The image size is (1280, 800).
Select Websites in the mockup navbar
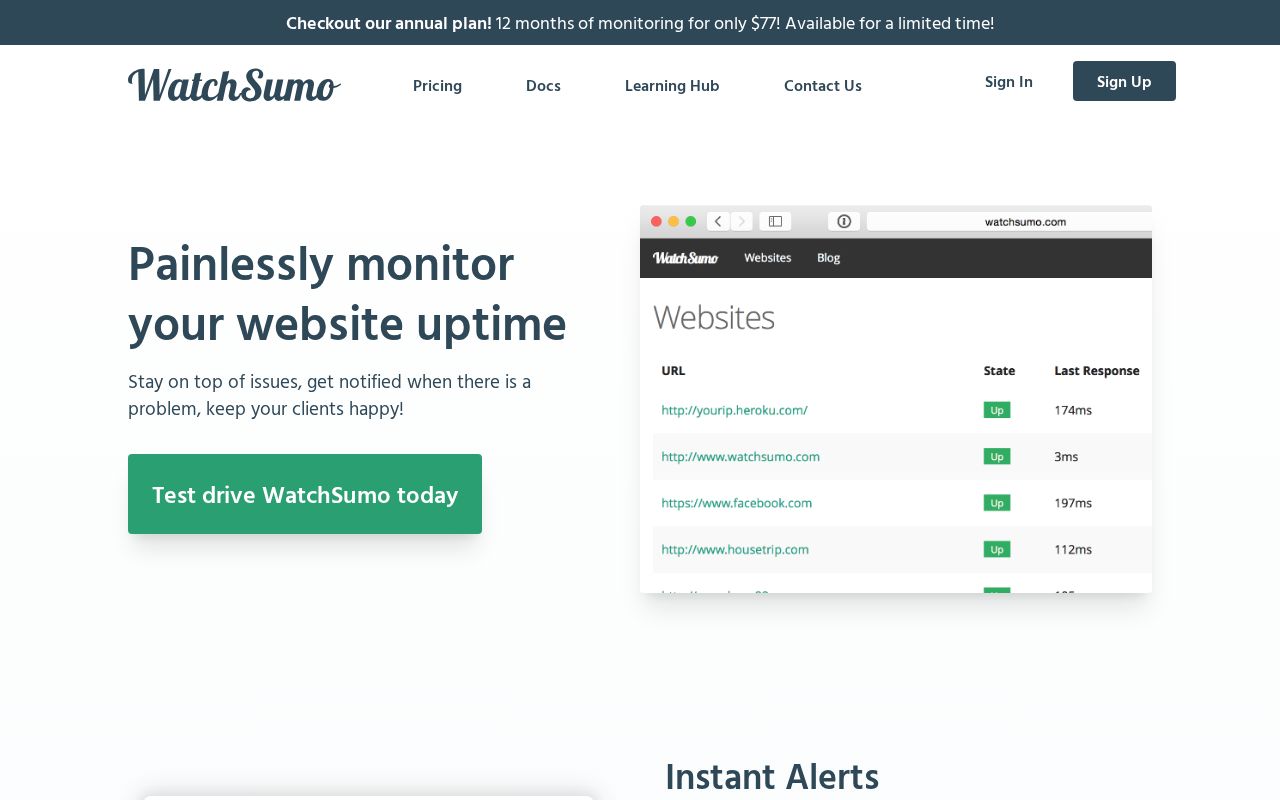pyautogui.click(x=767, y=257)
